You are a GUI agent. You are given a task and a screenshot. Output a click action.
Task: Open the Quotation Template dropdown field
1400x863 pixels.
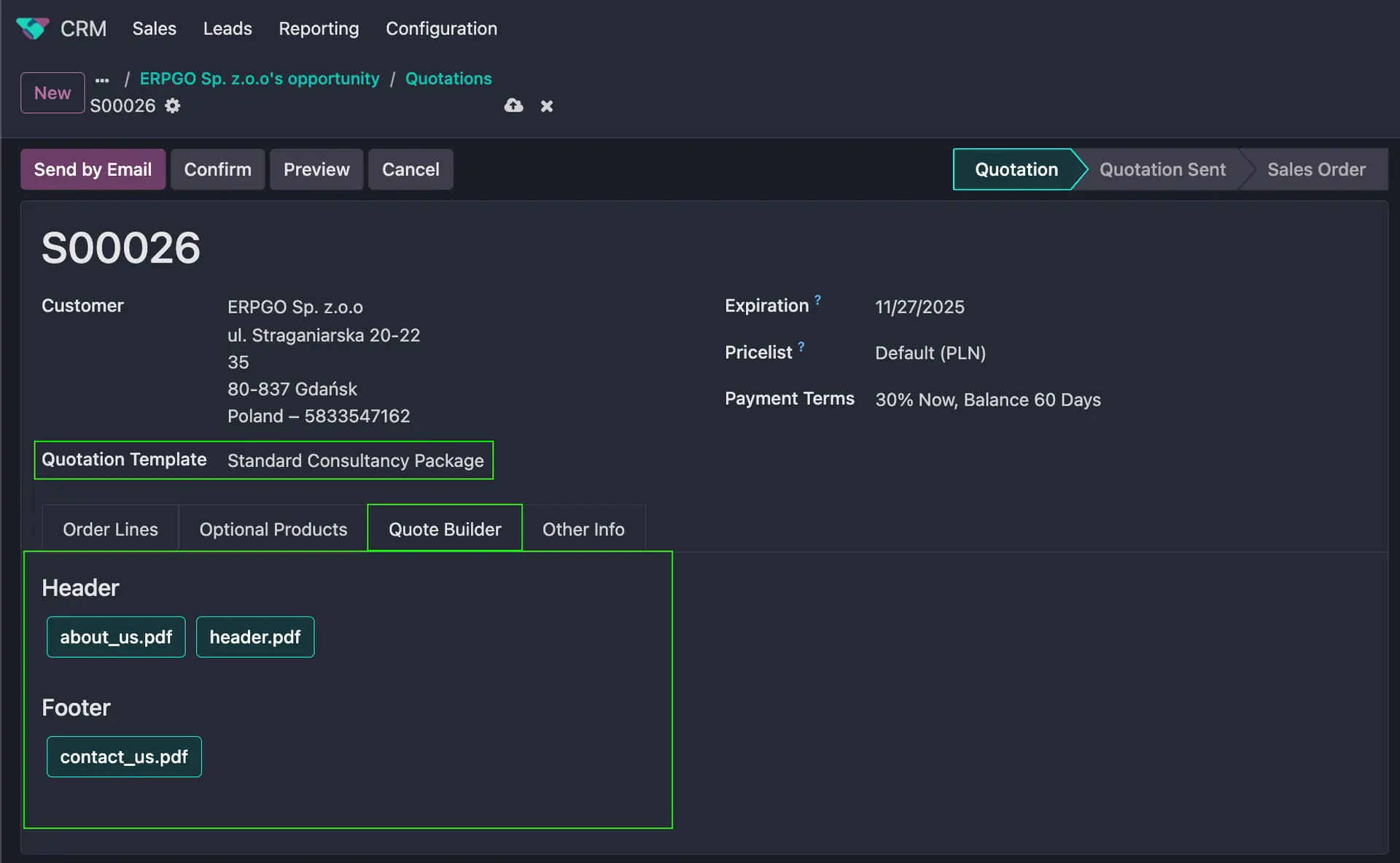pyautogui.click(x=355, y=460)
